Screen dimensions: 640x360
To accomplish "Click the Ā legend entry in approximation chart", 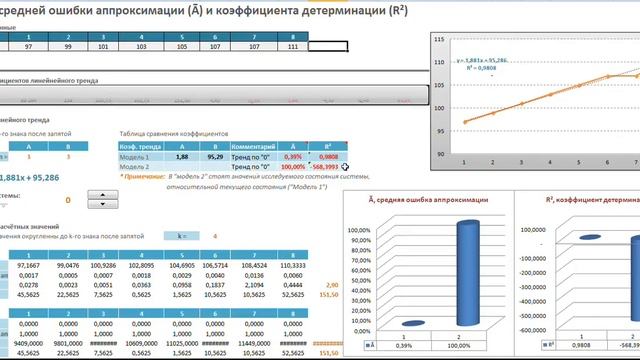I will pyautogui.click(x=370, y=345).
